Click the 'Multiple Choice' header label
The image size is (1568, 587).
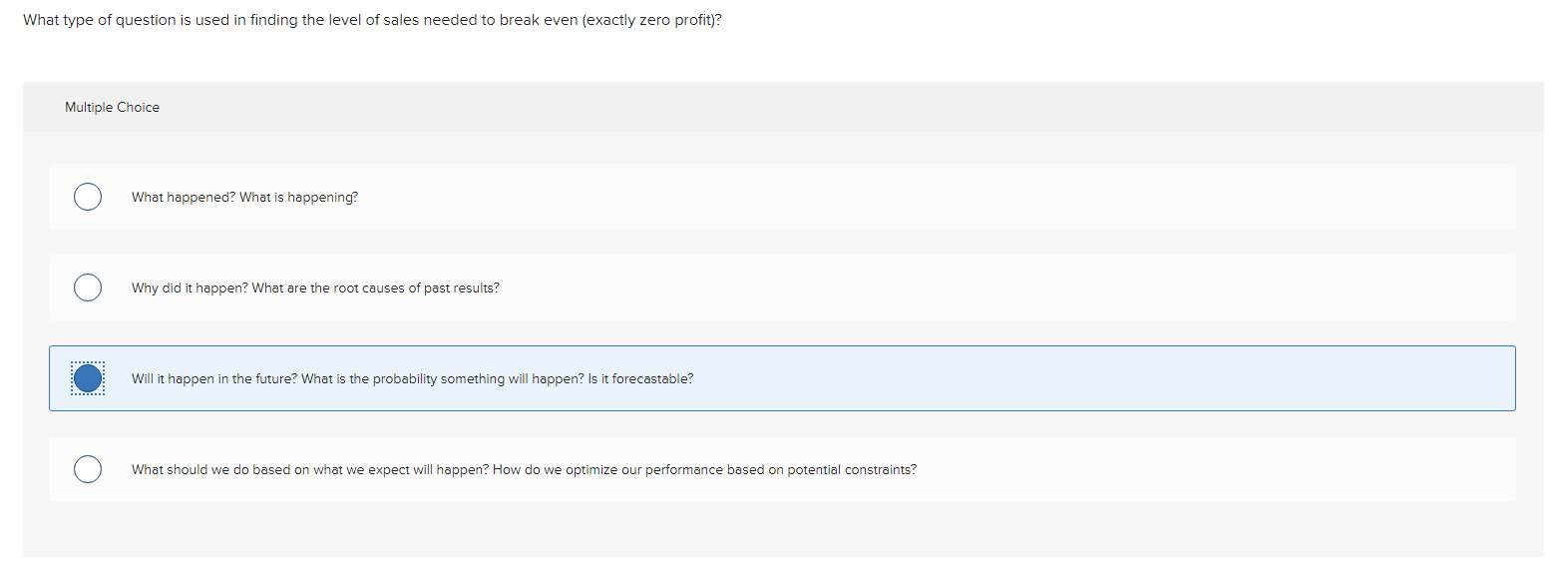[113, 107]
